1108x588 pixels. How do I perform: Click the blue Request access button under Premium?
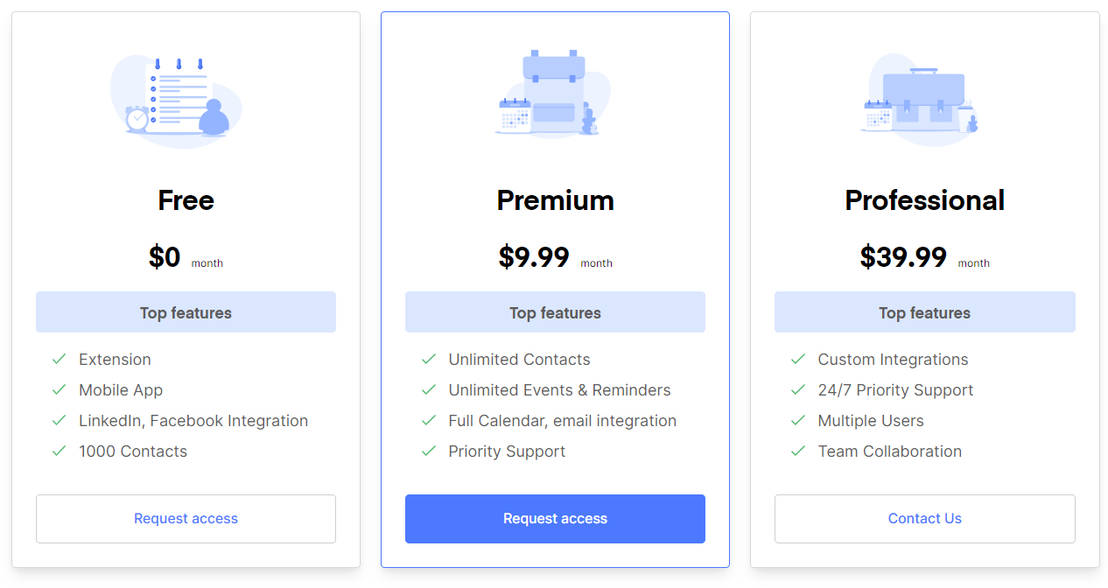tap(555, 518)
